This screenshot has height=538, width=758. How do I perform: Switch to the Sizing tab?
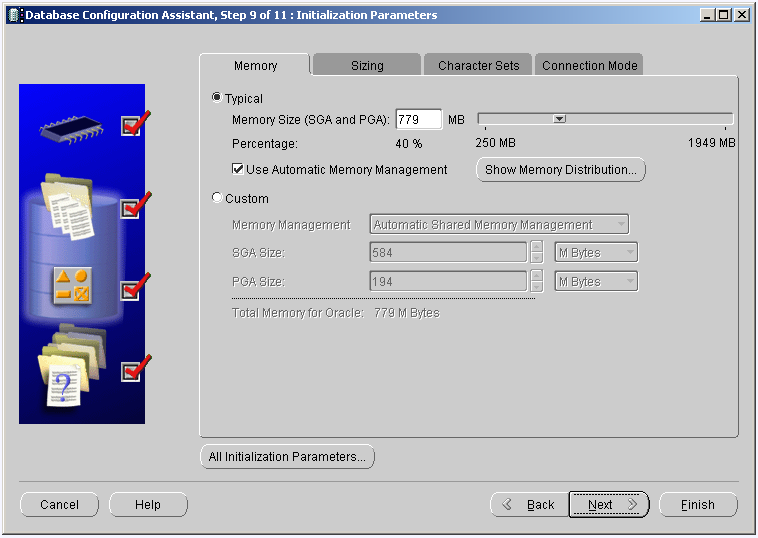point(367,65)
